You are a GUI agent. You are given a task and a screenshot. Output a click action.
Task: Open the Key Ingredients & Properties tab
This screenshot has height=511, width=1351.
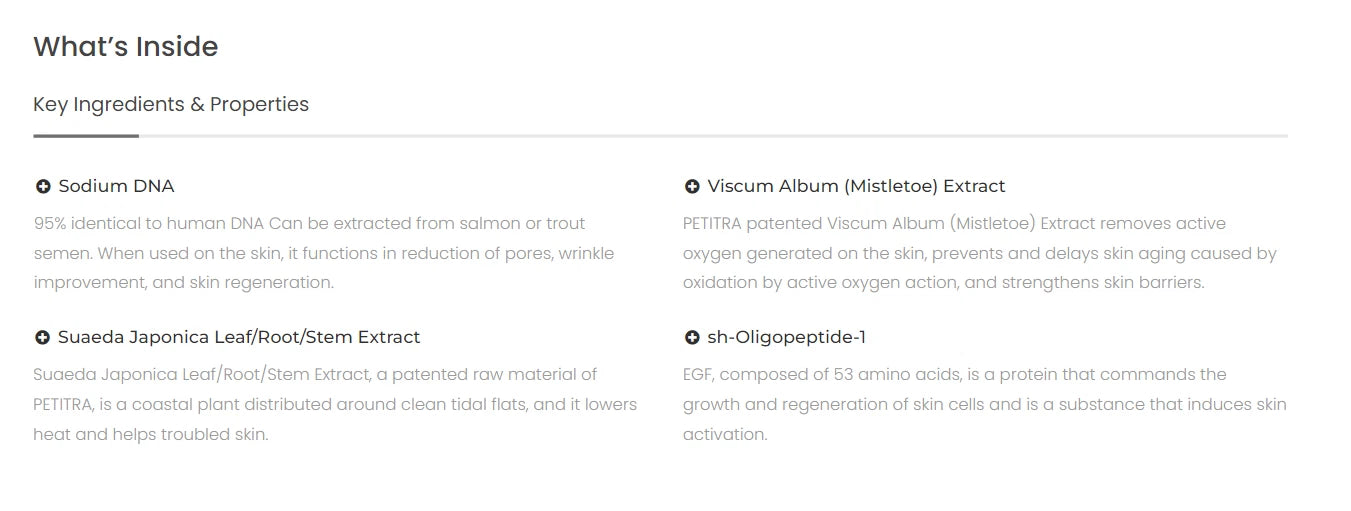(x=171, y=105)
